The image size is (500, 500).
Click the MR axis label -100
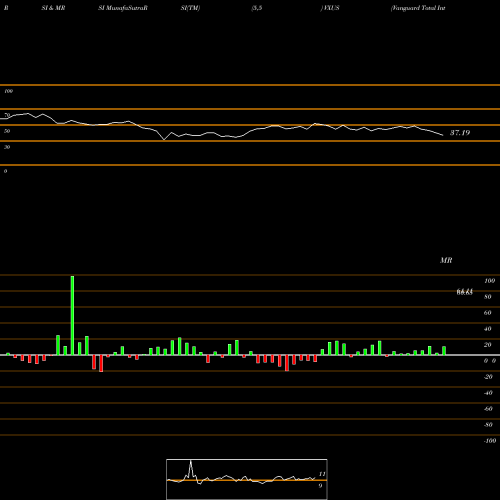click(x=490, y=441)
